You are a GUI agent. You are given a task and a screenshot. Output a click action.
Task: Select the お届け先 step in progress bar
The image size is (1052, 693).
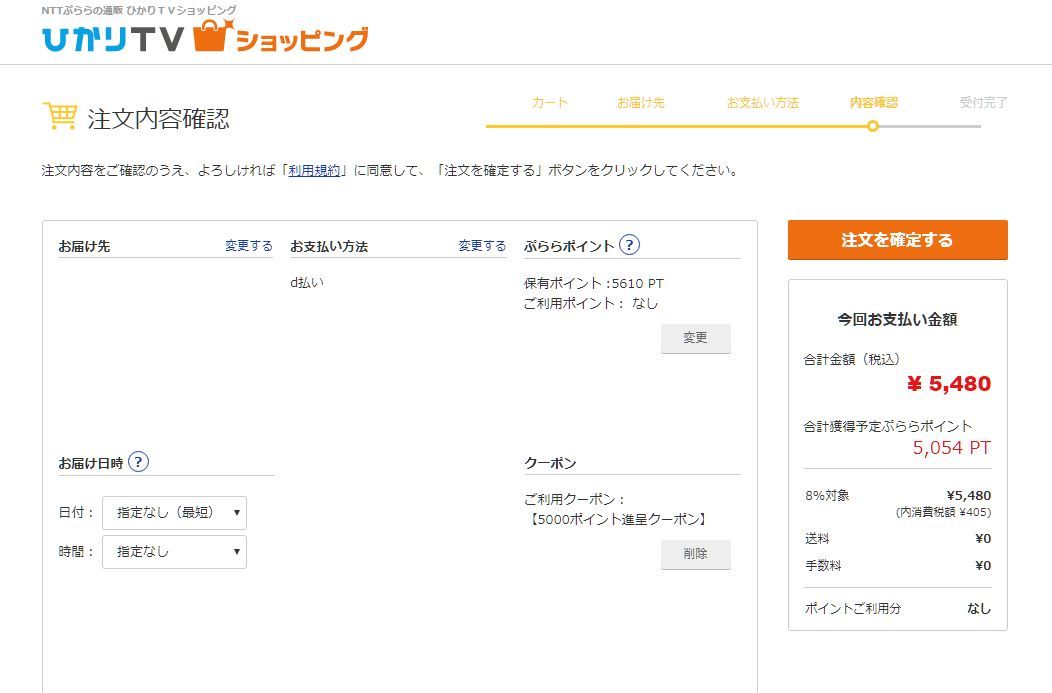click(640, 102)
